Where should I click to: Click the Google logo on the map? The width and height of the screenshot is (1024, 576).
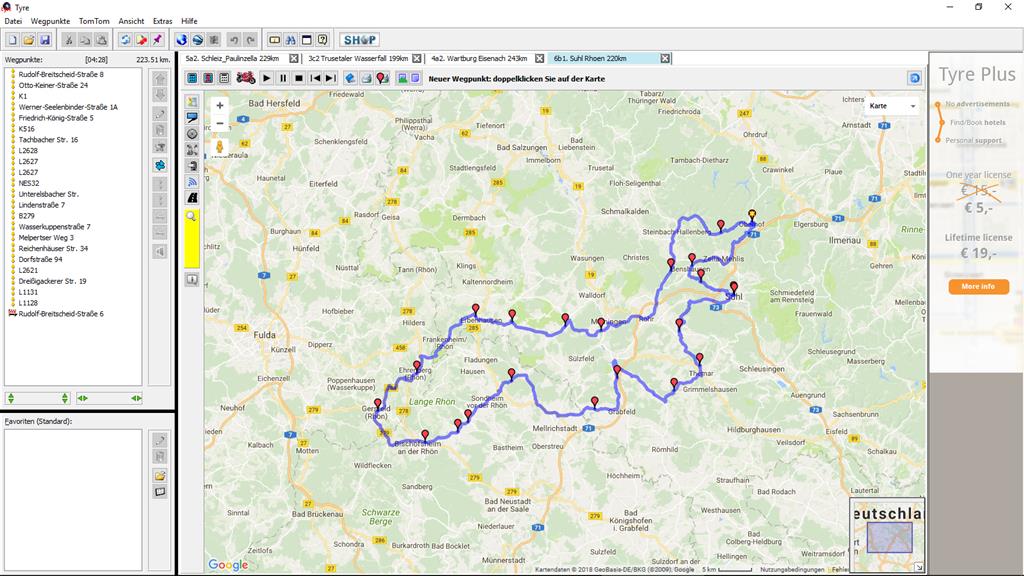228,564
